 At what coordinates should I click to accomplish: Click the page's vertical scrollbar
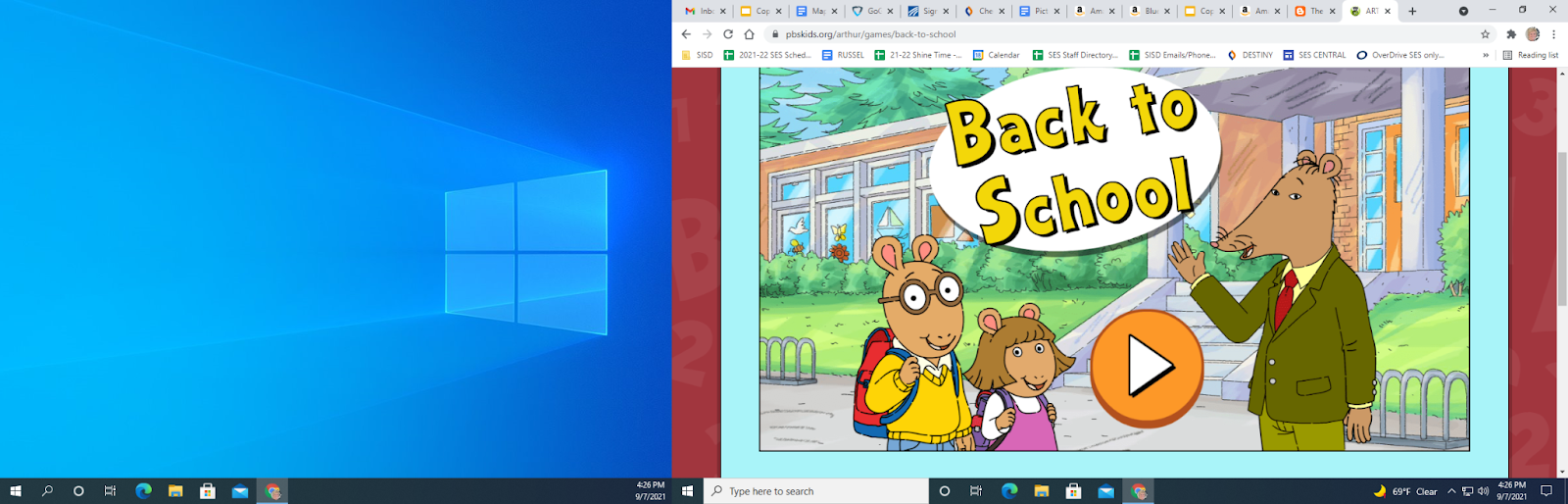[x=1561, y=227]
